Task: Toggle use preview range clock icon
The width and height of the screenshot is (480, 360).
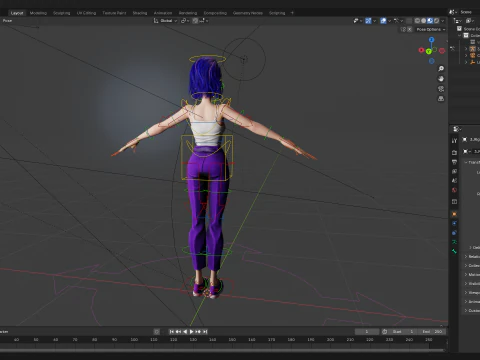Action: pos(384,332)
